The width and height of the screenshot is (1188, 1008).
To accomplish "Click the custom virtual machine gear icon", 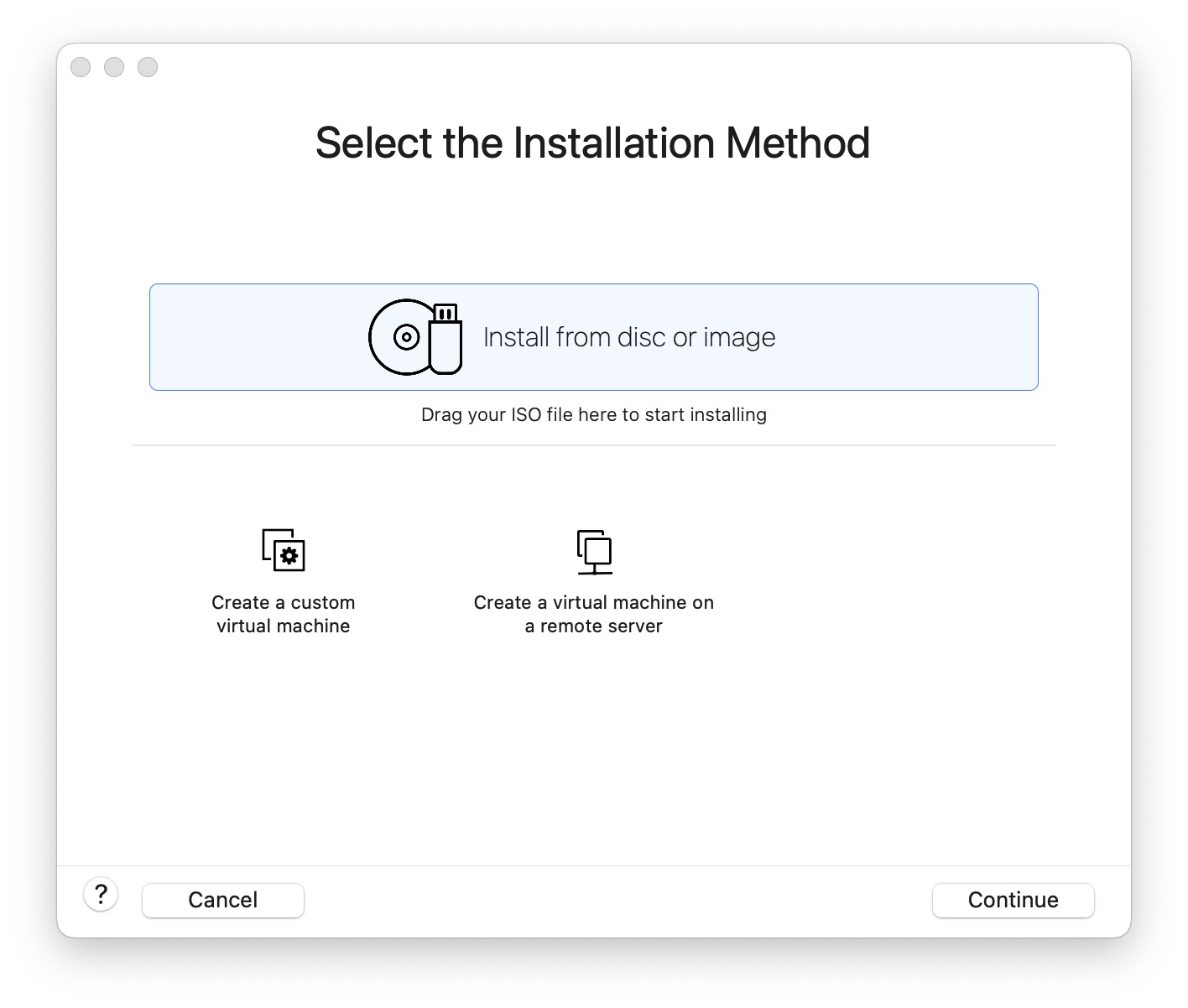I will (x=284, y=550).
